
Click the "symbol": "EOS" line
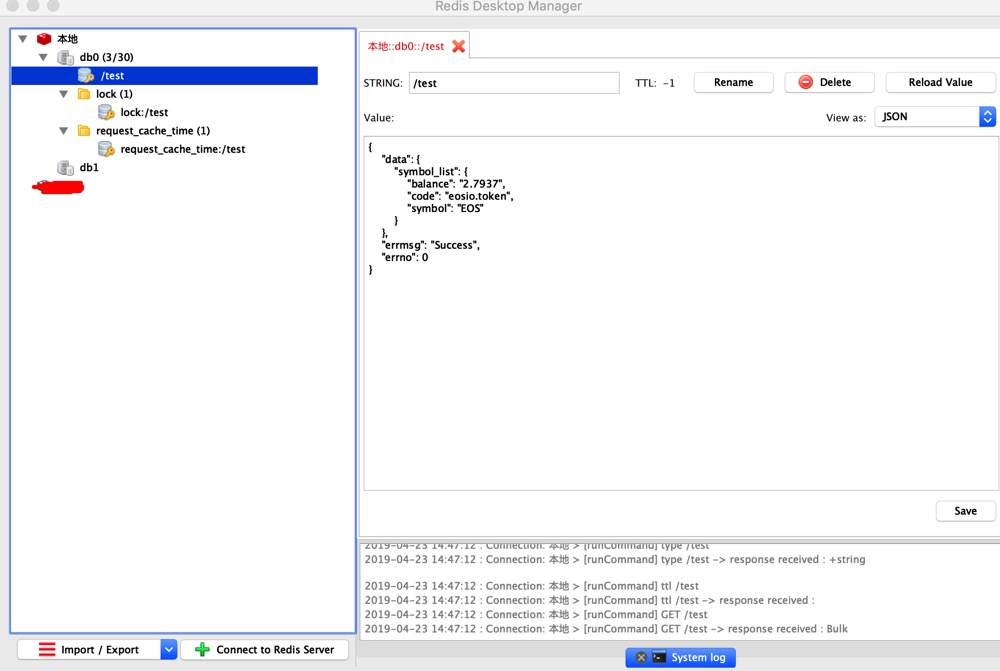[445, 208]
